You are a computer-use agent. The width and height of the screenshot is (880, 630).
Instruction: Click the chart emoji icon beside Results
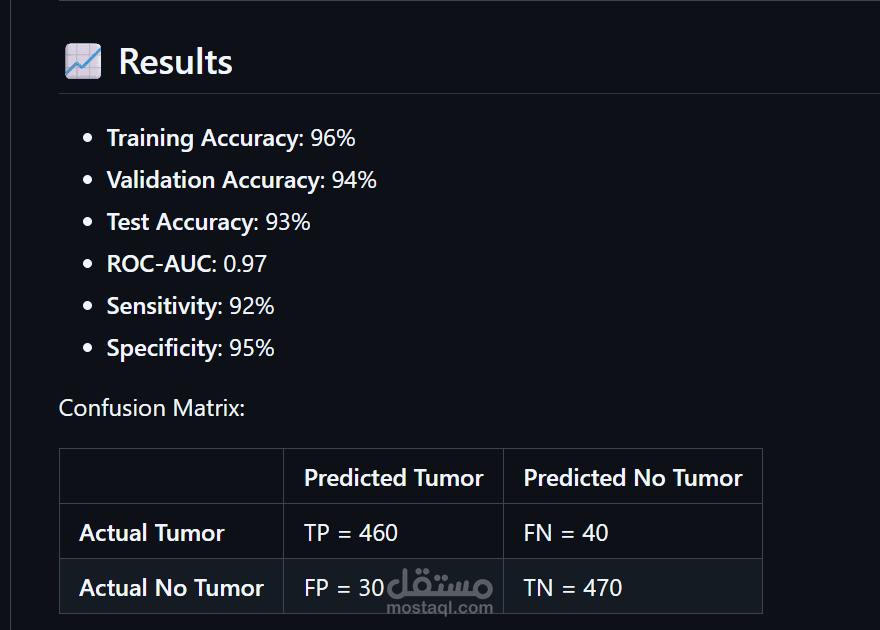(82, 62)
